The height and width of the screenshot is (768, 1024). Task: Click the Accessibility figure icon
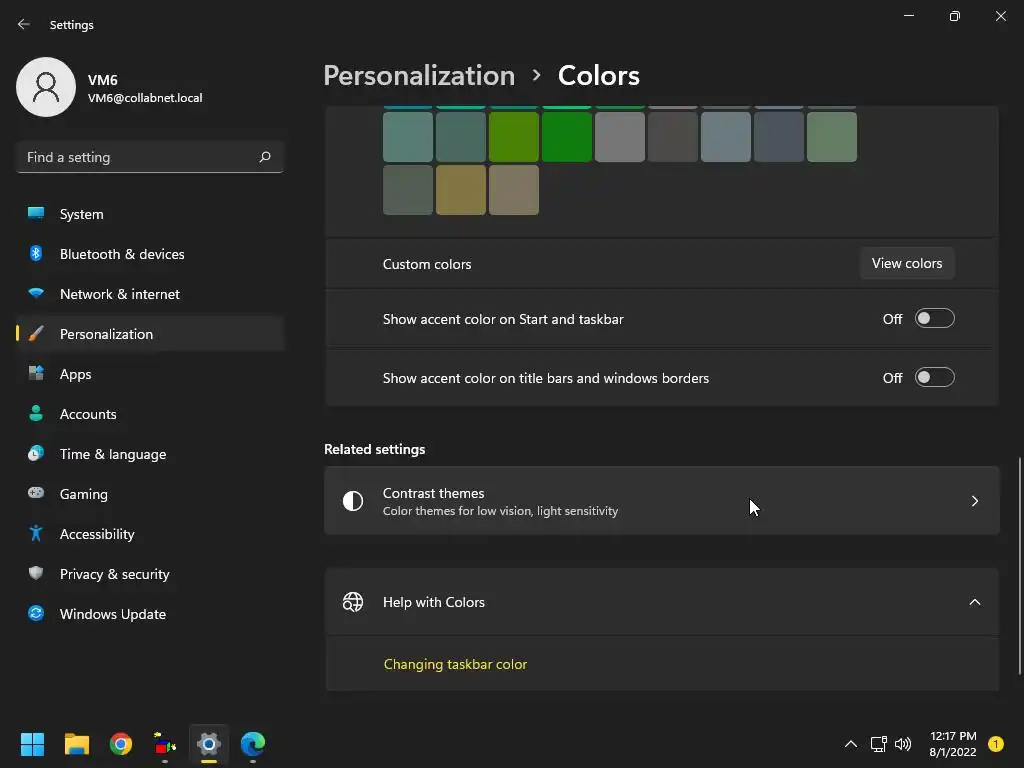36,534
